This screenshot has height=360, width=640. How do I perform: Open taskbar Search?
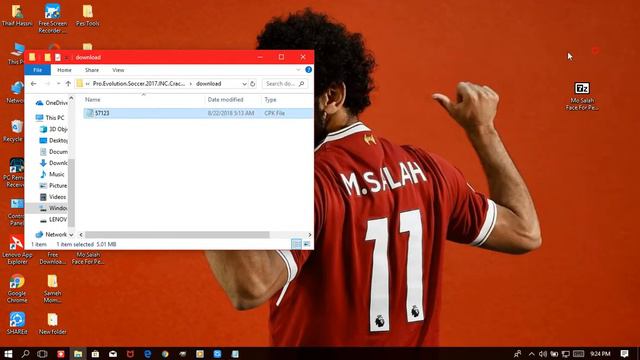click(25, 353)
